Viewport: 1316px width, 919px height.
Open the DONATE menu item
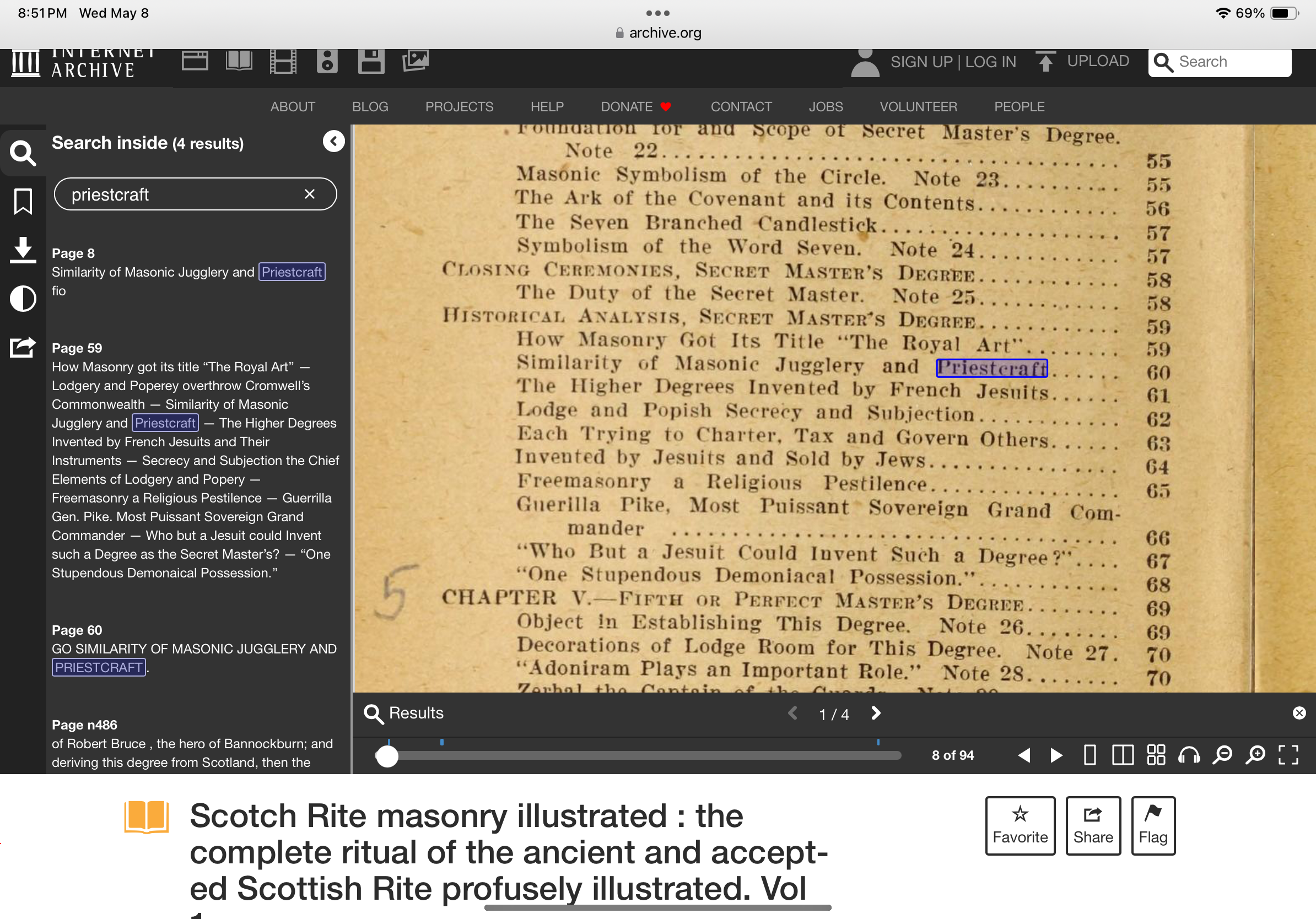point(635,106)
